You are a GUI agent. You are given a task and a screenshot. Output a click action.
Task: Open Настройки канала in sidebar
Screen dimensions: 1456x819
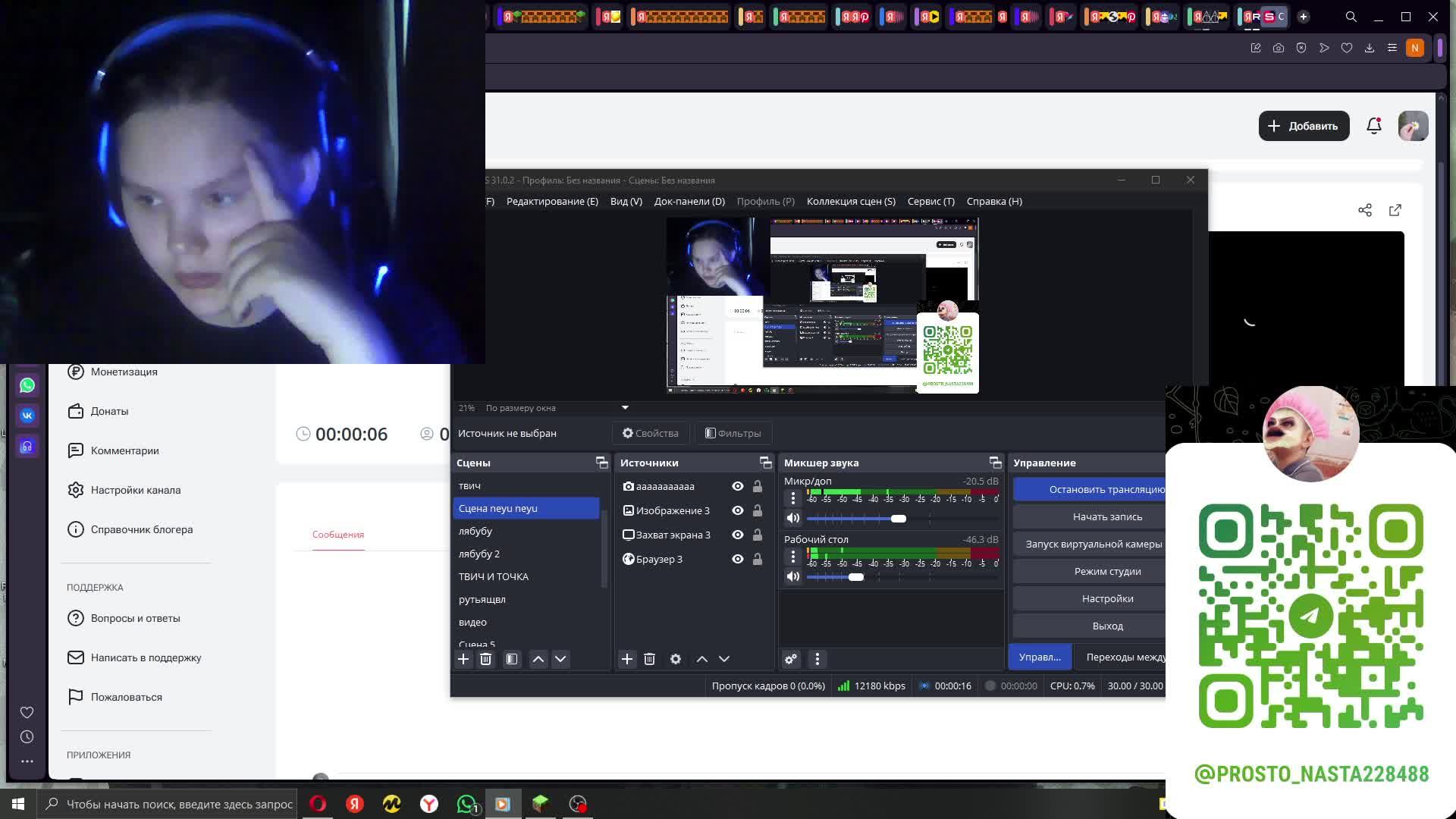(135, 490)
